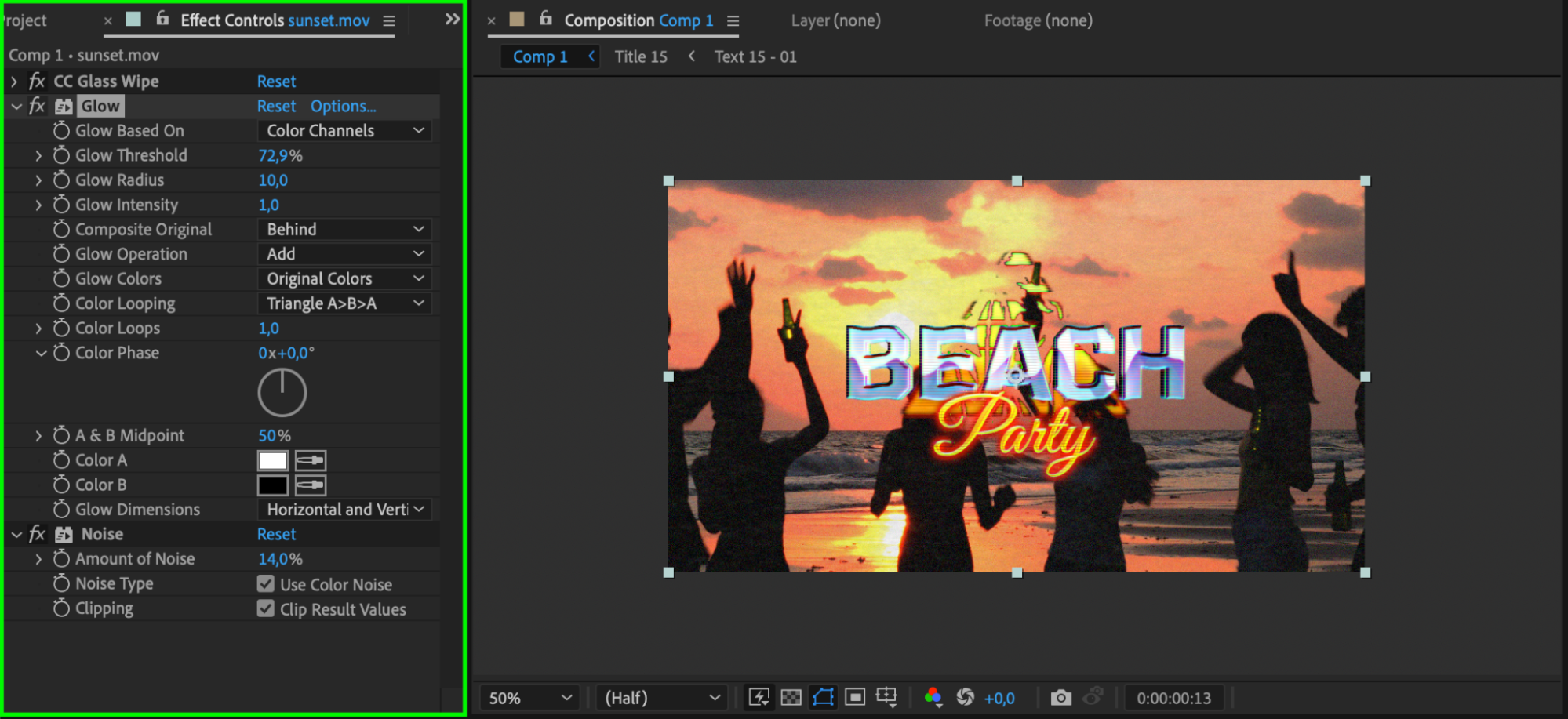Toggle mask and shape path visibility
Screen dimensions: 1568x719
pyautogui.click(x=823, y=697)
